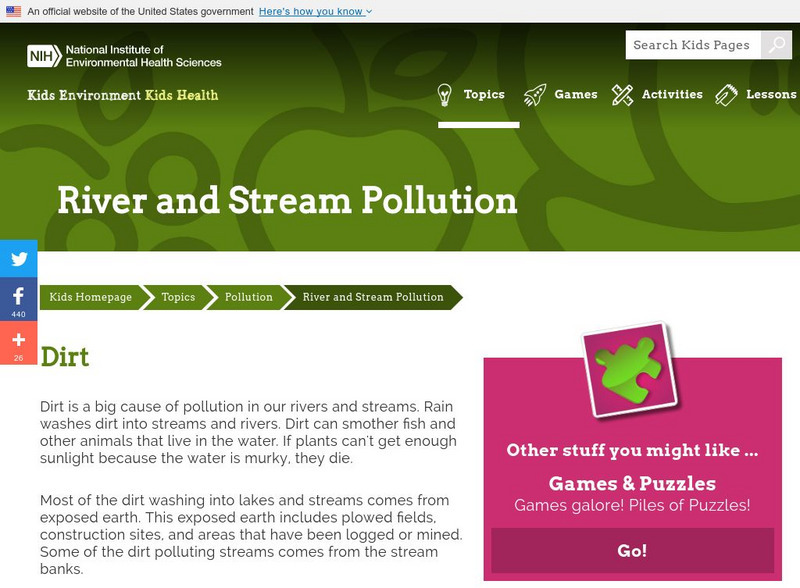Click the Twitter share icon
The height and width of the screenshot is (588, 800).
[18, 259]
